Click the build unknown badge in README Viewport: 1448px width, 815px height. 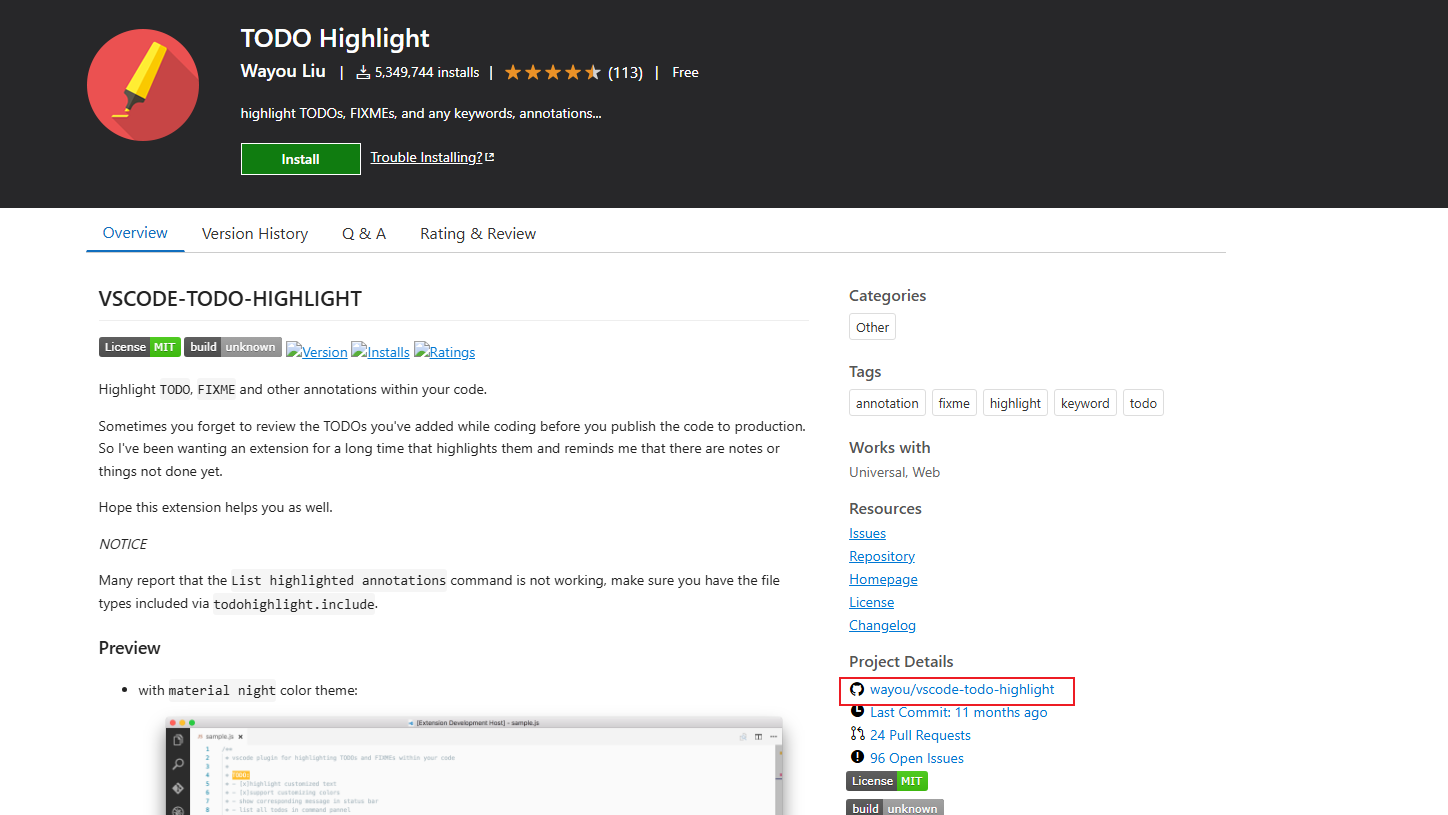pyautogui.click(x=233, y=347)
